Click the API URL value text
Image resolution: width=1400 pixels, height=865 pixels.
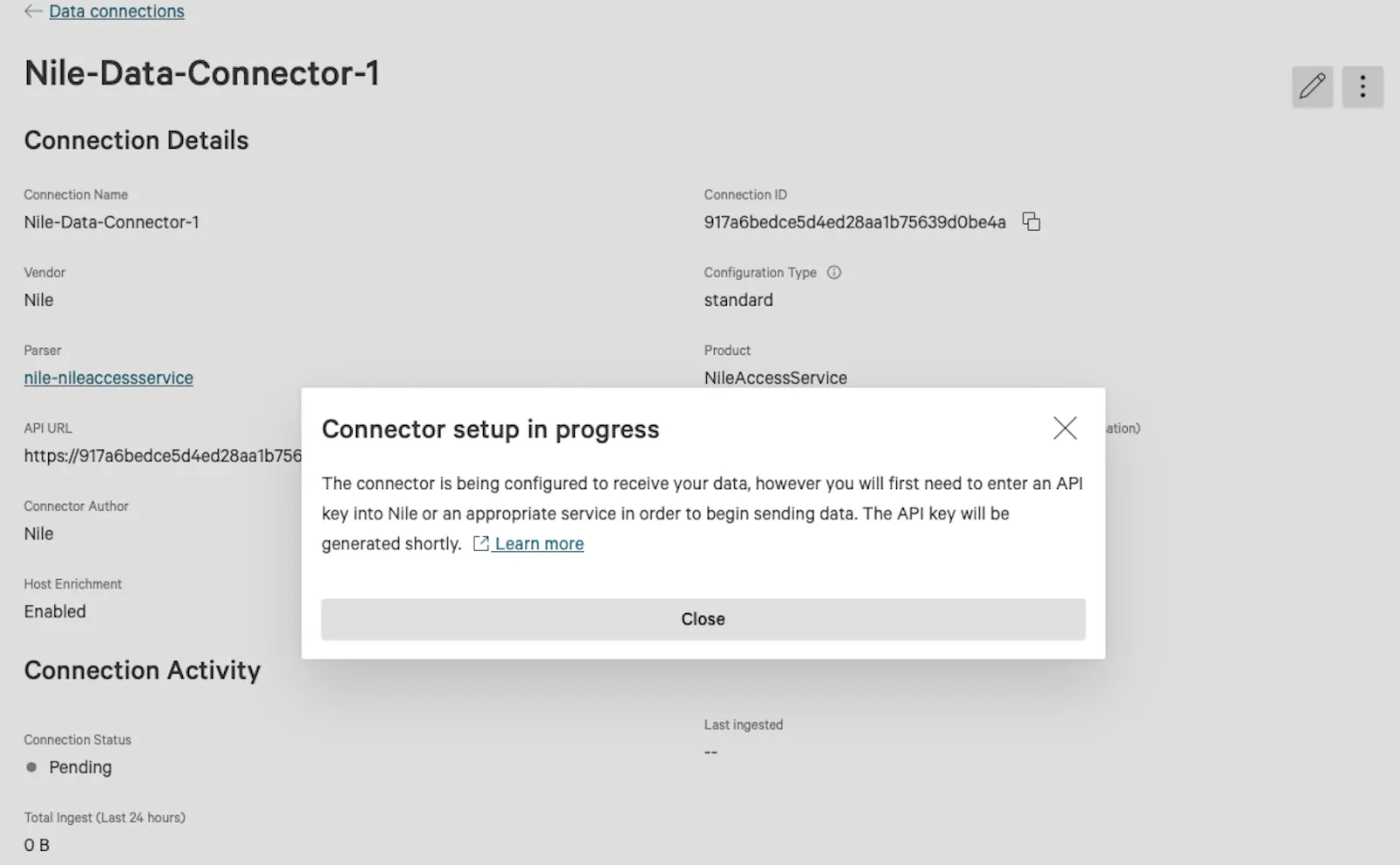[163, 456]
